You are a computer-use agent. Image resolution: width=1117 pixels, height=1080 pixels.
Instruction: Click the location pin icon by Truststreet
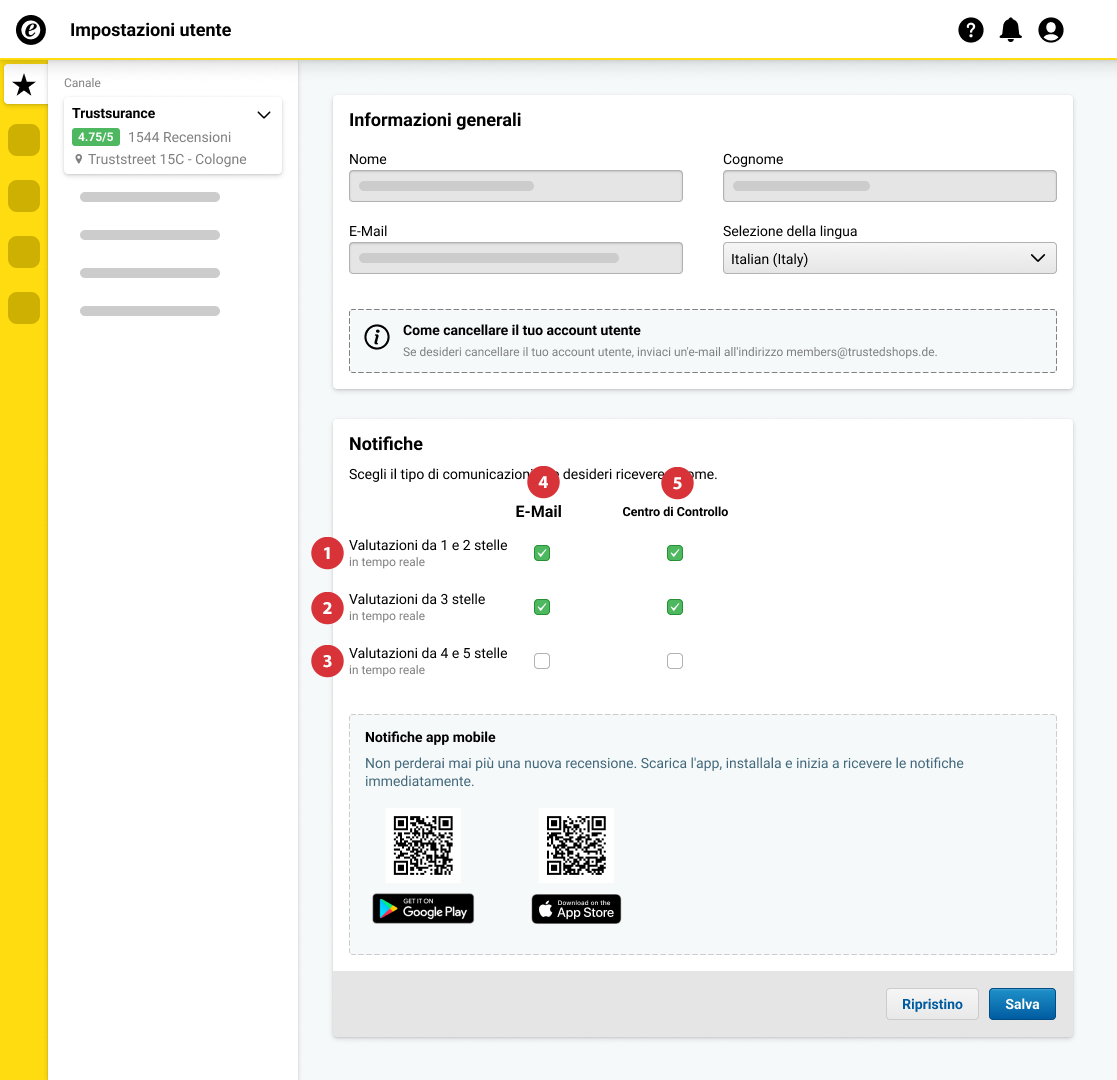click(78, 159)
